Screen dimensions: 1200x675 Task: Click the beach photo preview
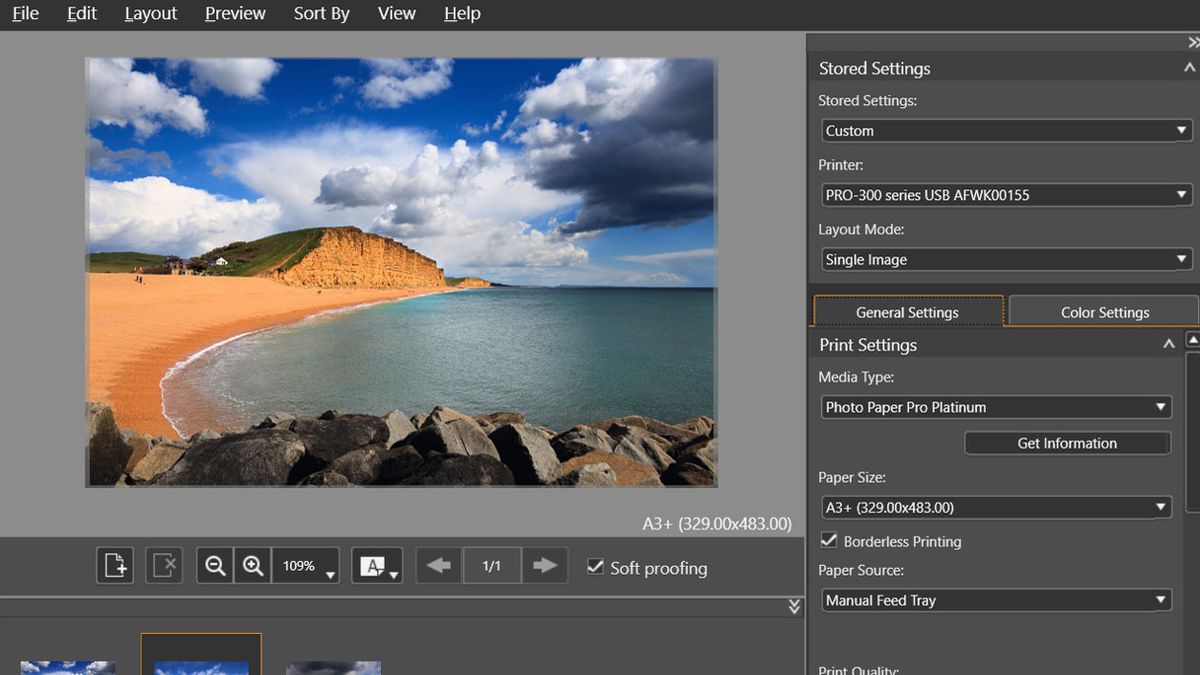[401, 272]
